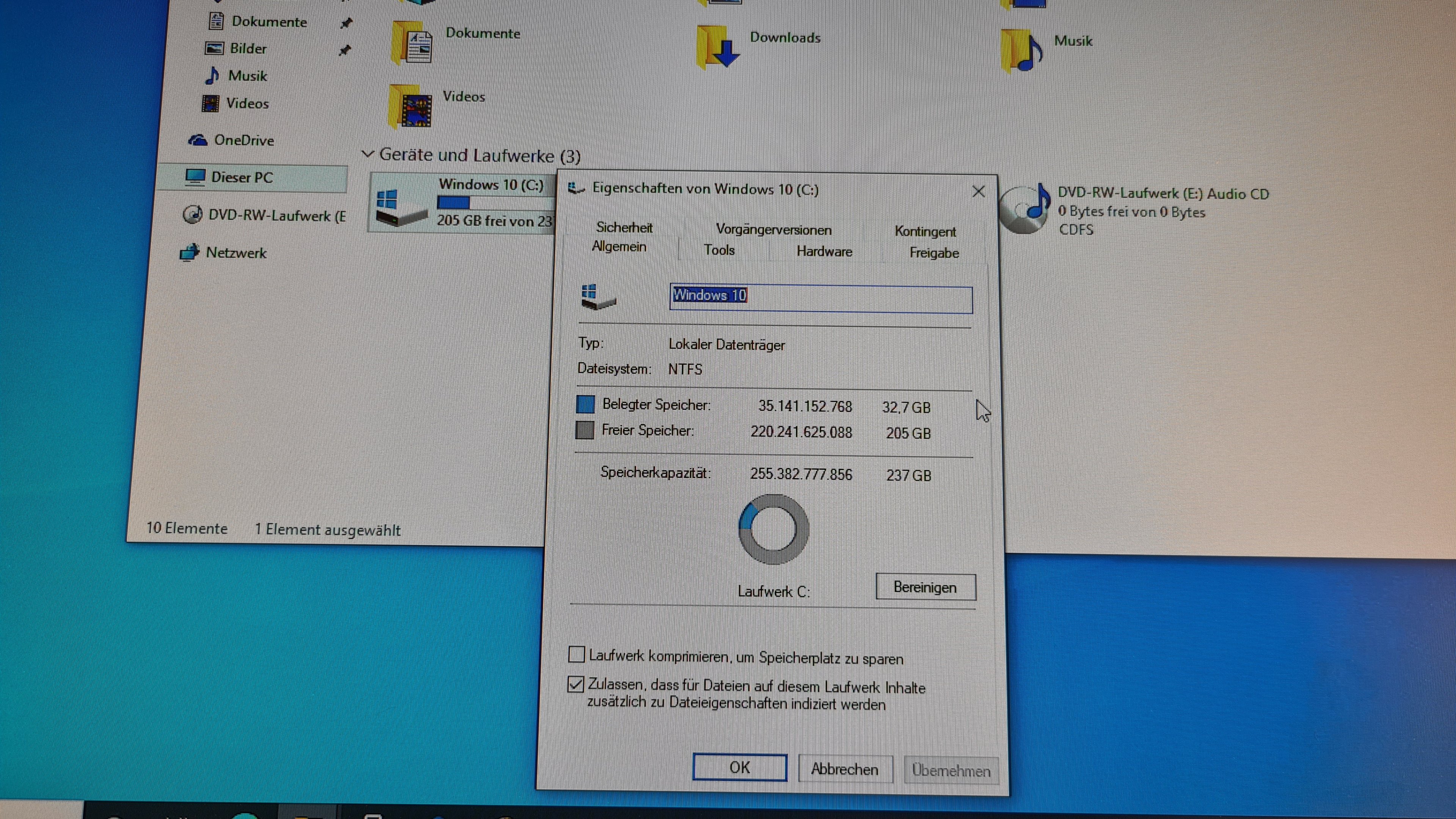Click OneDrive in the navigation pane
1456x819 pixels.
[243, 140]
